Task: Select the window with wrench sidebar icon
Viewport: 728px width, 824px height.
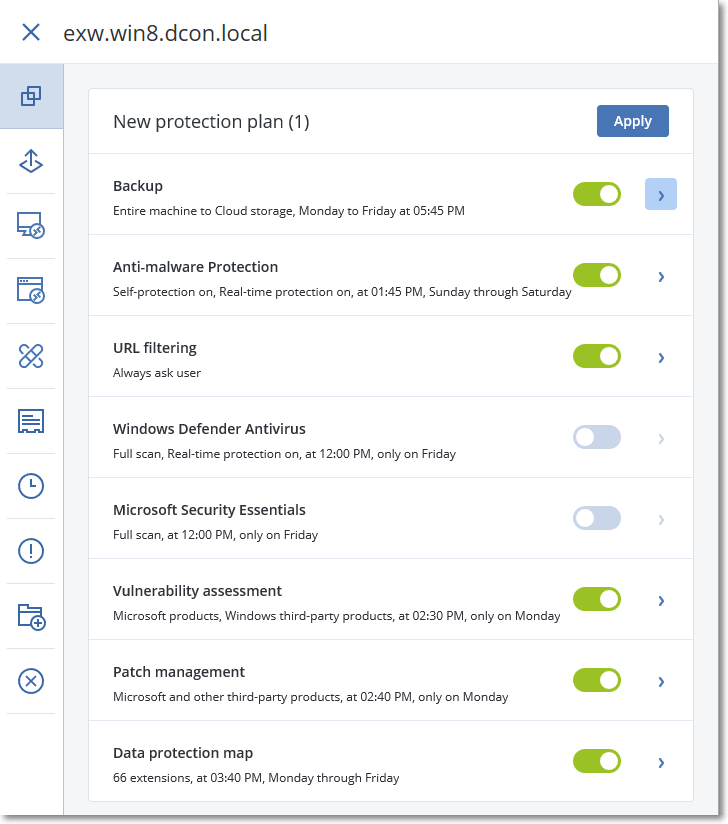Action: coord(31,291)
